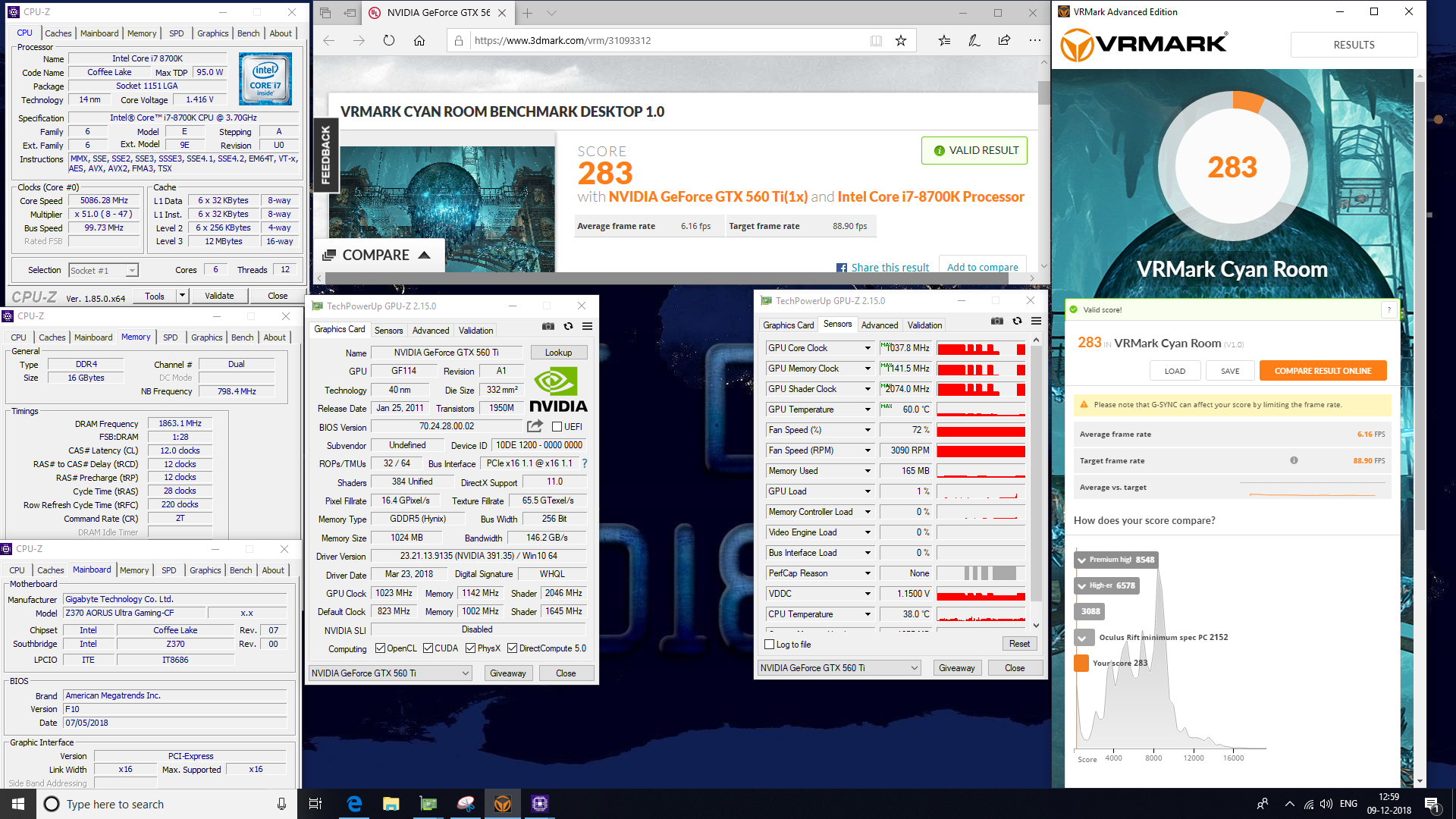Image resolution: width=1456 pixels, height=819 pixels.
Task: Open Graphics tab in CPU-Z Mainboard window
Action: click(206, 570)
